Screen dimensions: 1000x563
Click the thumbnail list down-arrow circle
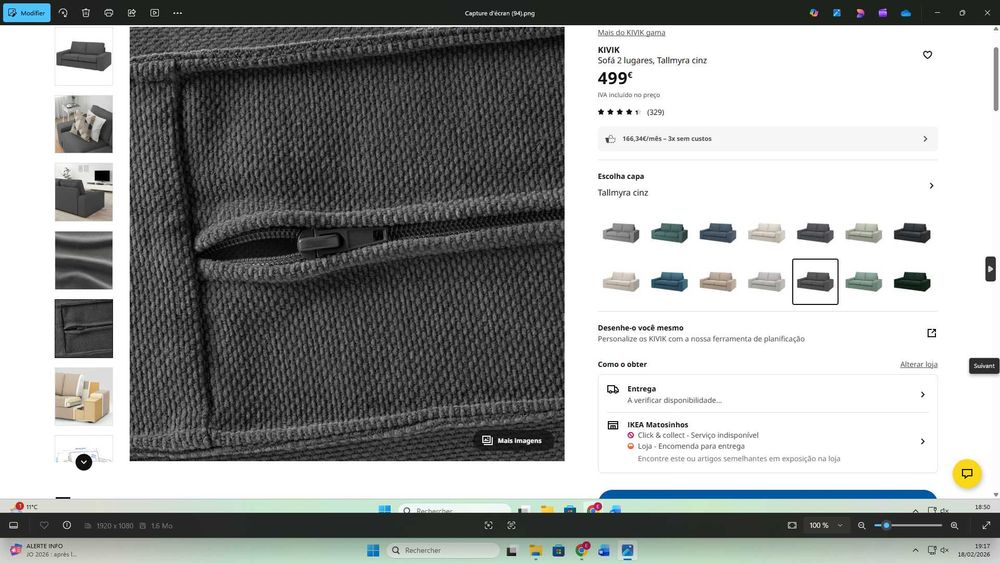pyautogui.click(x=84, y=462)
